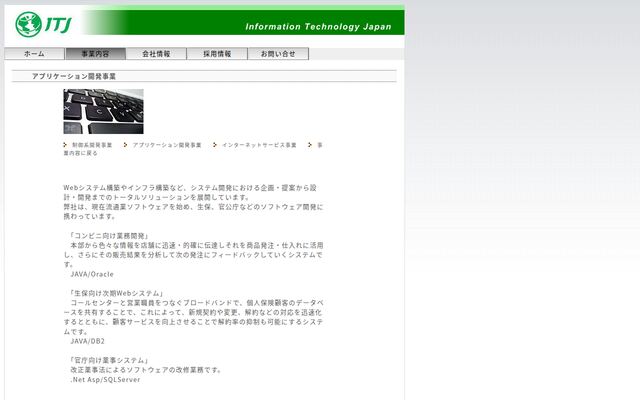Click the 「官庁向け薬事システム」 heading

coord(108,360)
